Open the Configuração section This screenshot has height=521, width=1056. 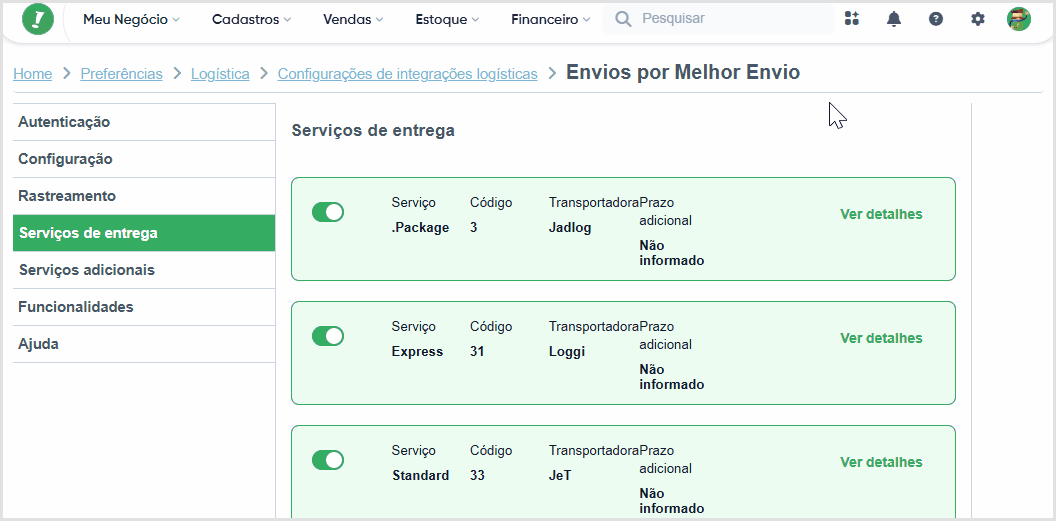pos(144,160)
